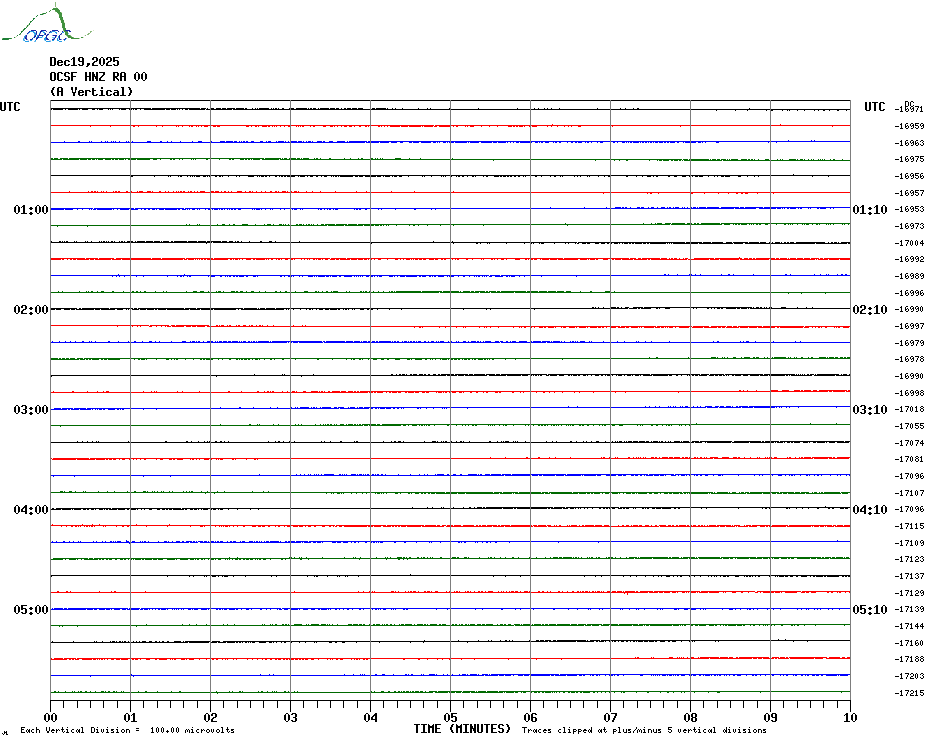Viewport: 930px width, 744px height.
Task: Click the 02:10 end-time label
Action: [870, 310]
